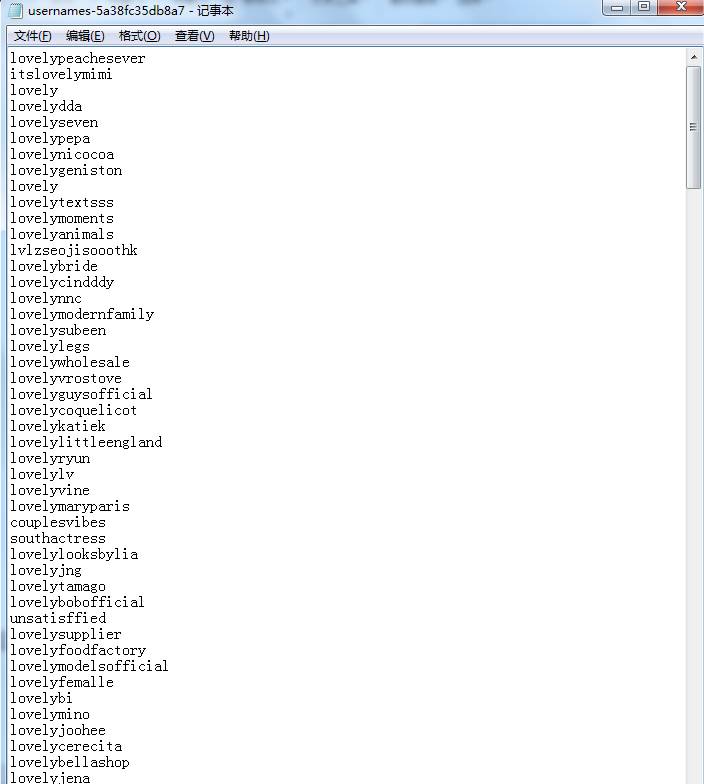Open the 查看(V) menu

[x=194, y=36]
